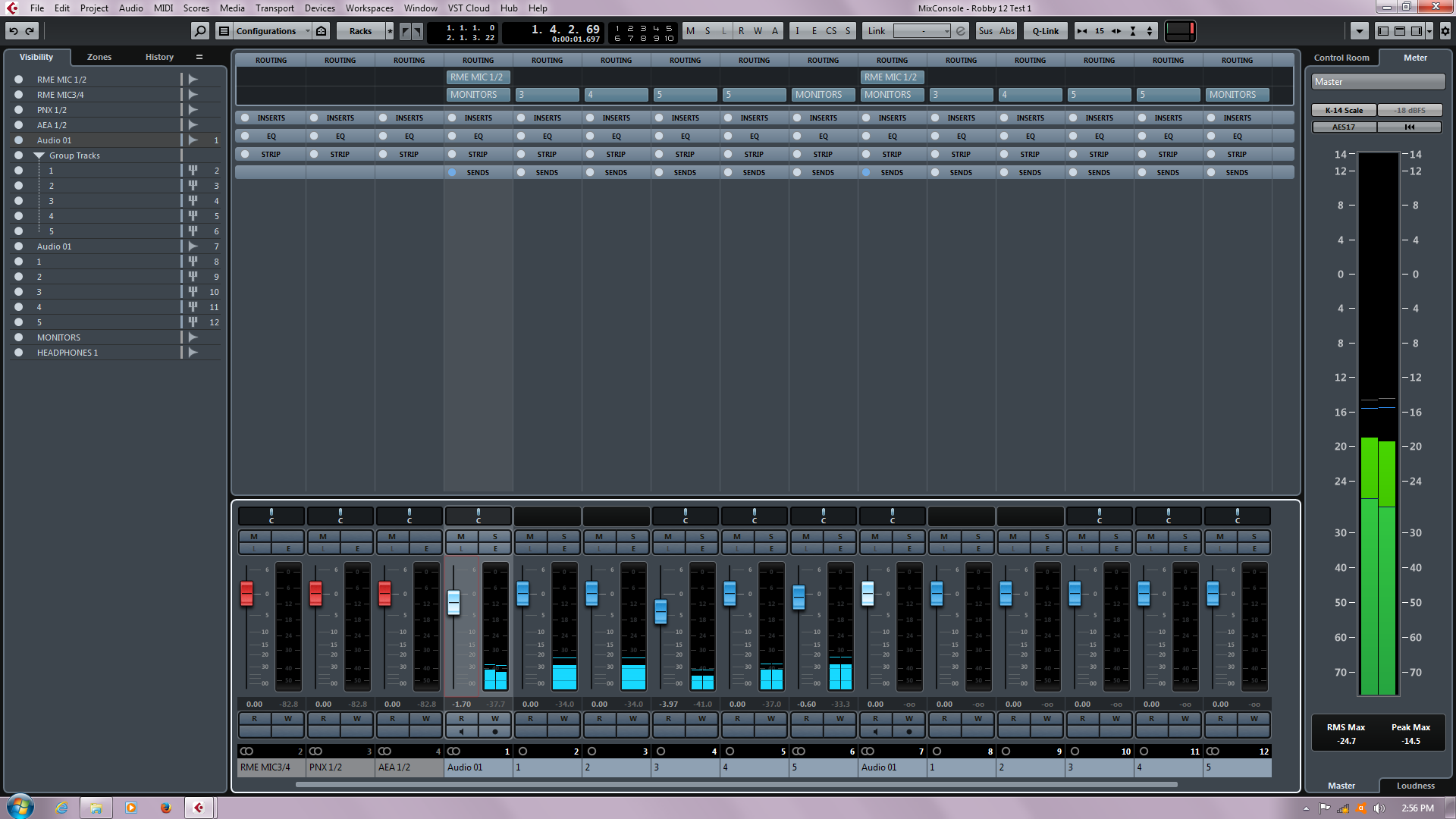Viewport: 1456px width, 819px height.
Task: Mute the Audio 01 channel strip
Action: click(461, 536)
